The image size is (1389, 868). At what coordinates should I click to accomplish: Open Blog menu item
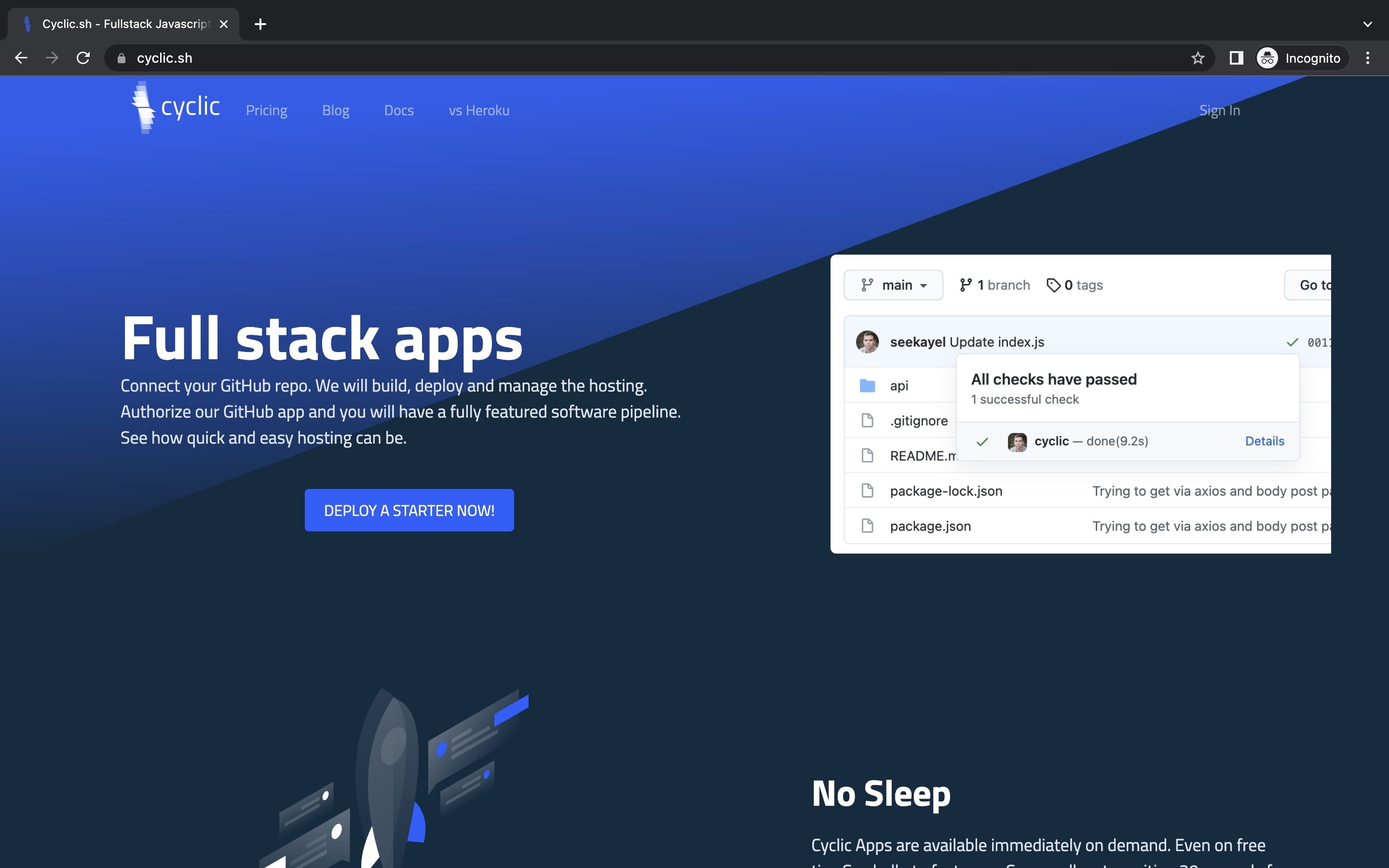[335, 110]
